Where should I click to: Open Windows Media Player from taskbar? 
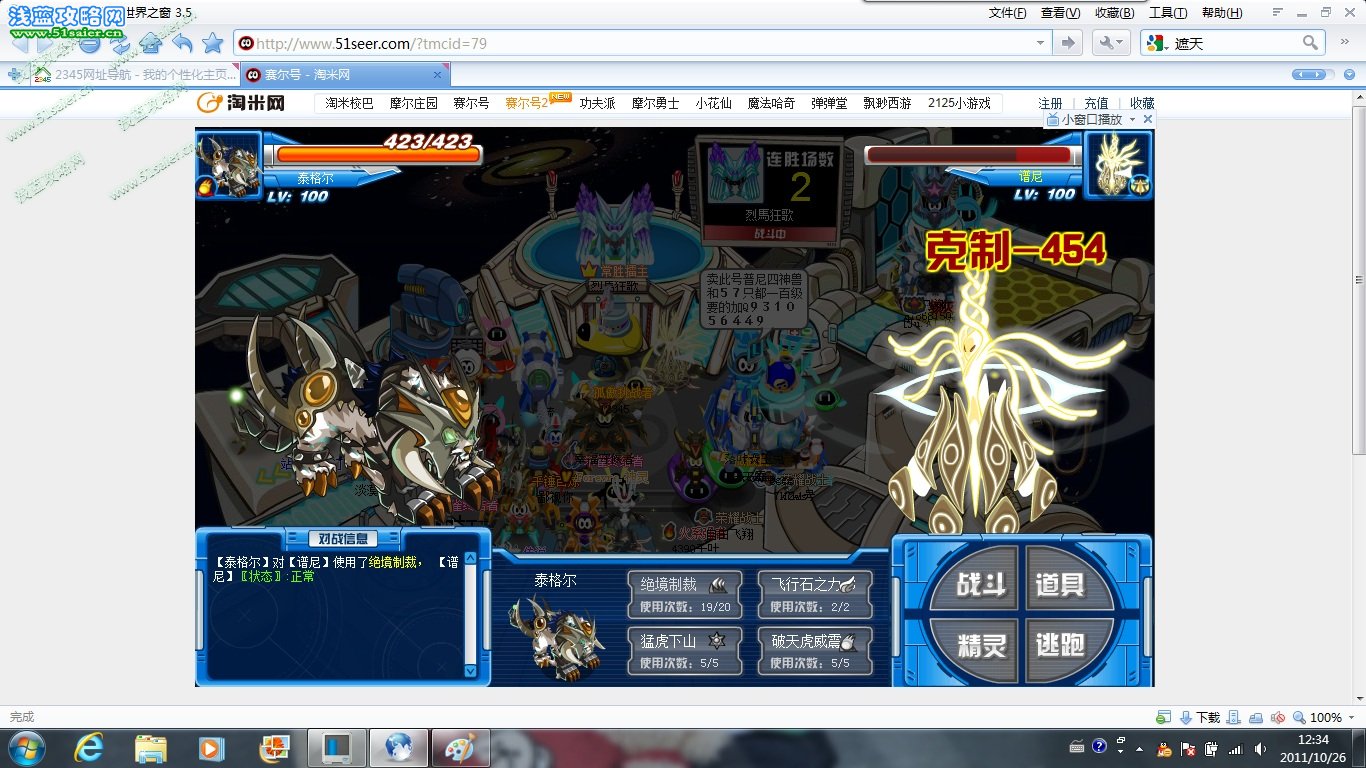coord(211,748)
